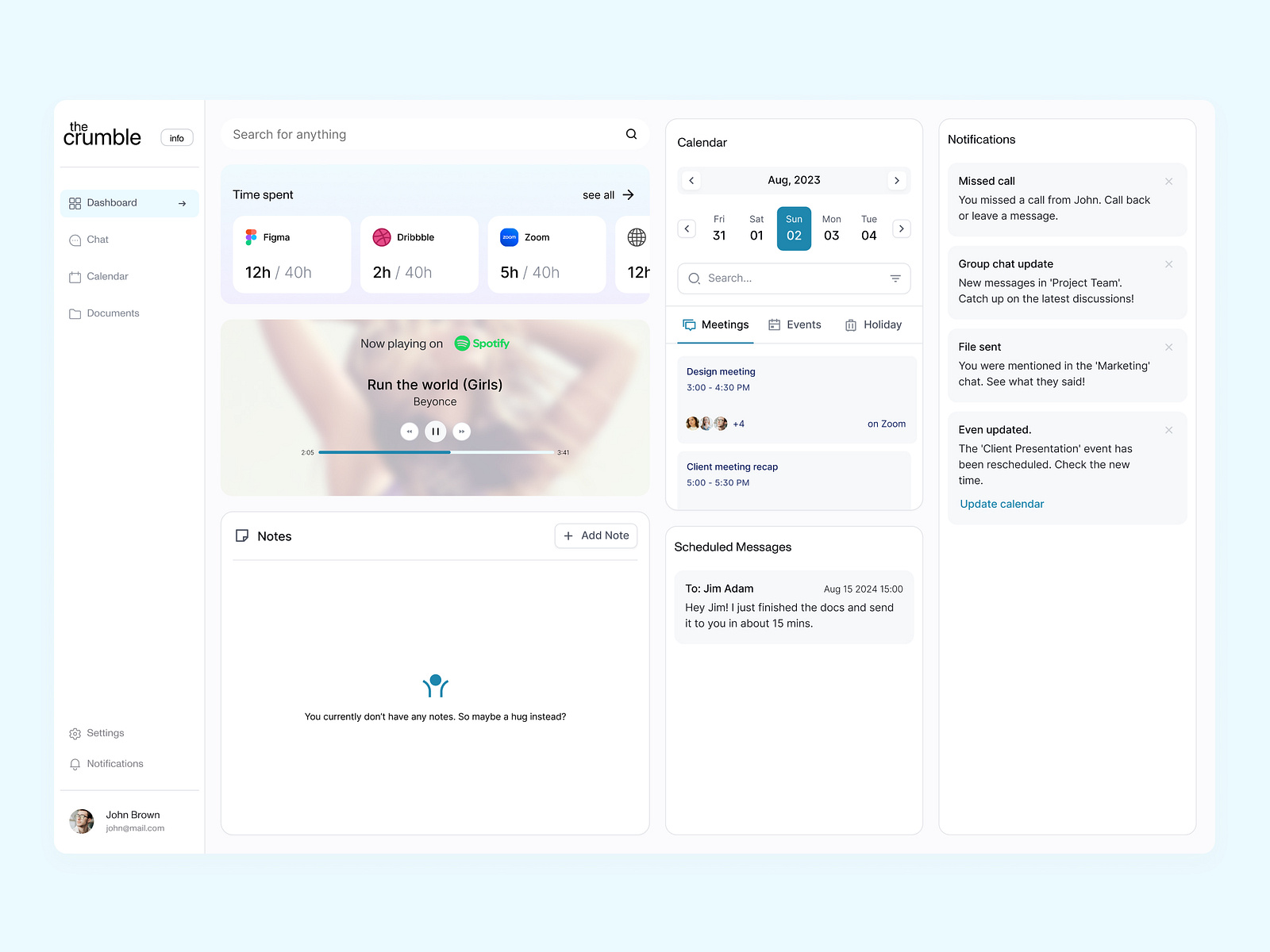The width and height of the screenshot is (1270, 952).
Task: Open Settings from the sidebar
Action: 105,732
